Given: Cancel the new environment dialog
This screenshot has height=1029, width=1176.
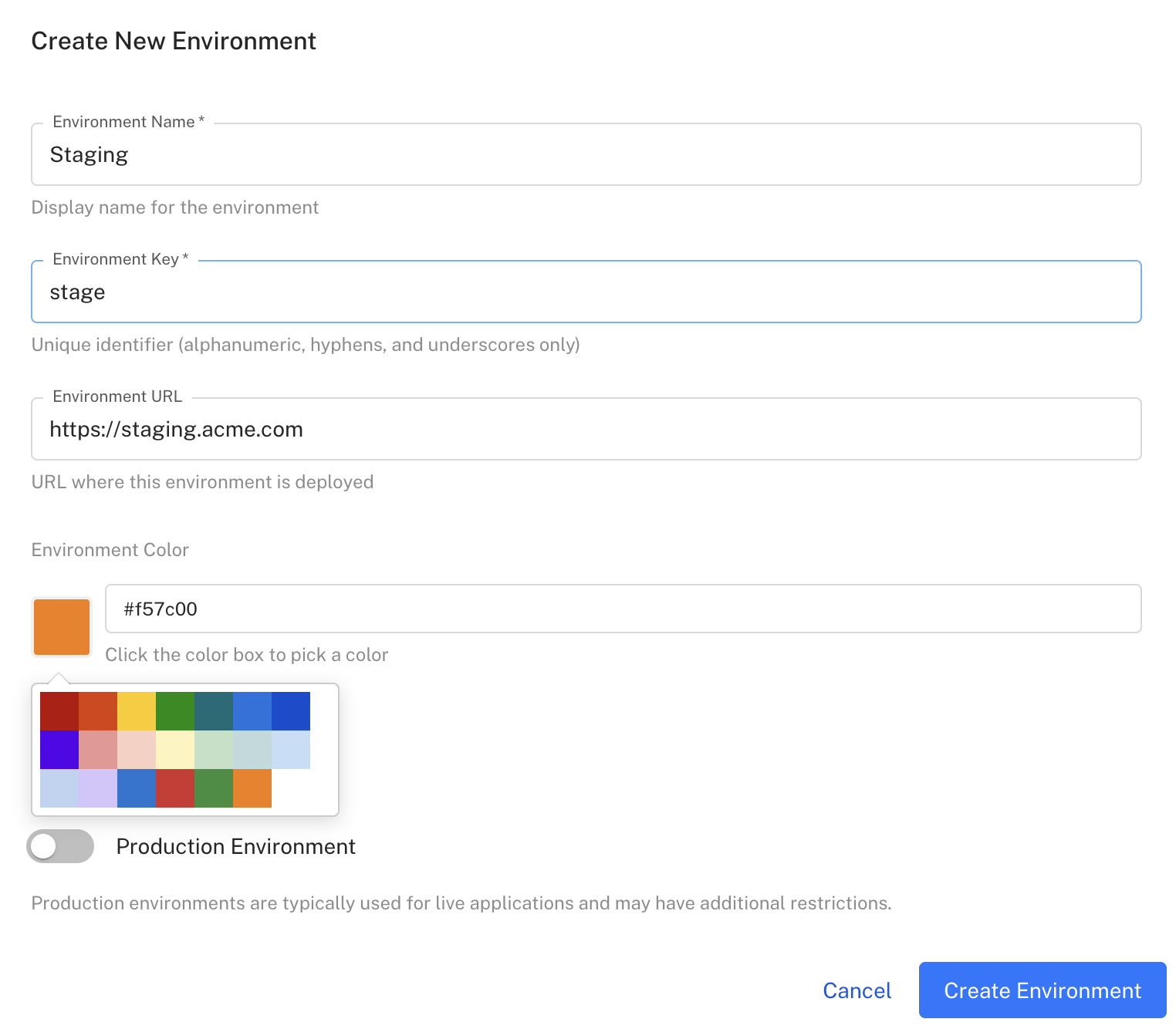Looking at the screenshot, I should 857,990.
